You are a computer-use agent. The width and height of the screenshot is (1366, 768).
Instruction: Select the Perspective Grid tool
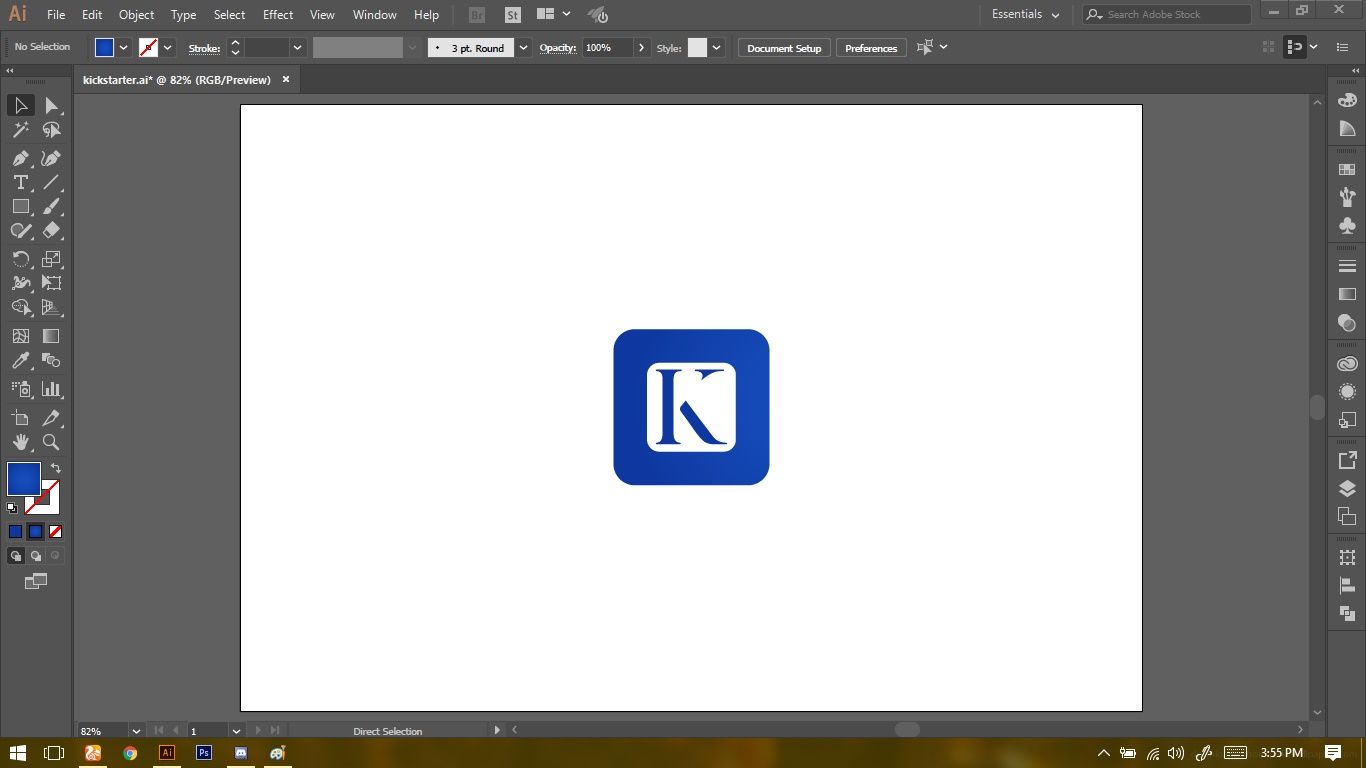[51, 307]
